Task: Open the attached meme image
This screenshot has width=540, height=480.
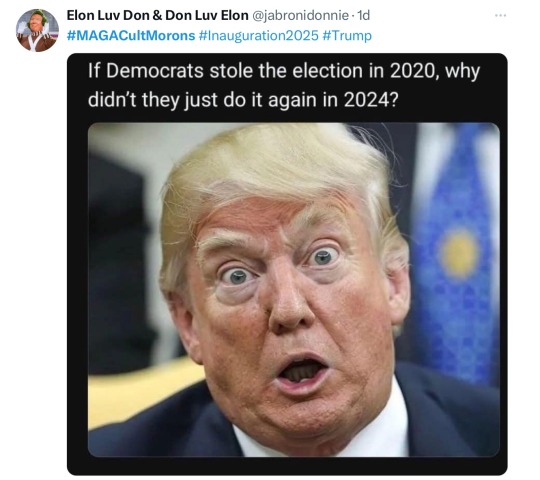Action: click(294, 290)
